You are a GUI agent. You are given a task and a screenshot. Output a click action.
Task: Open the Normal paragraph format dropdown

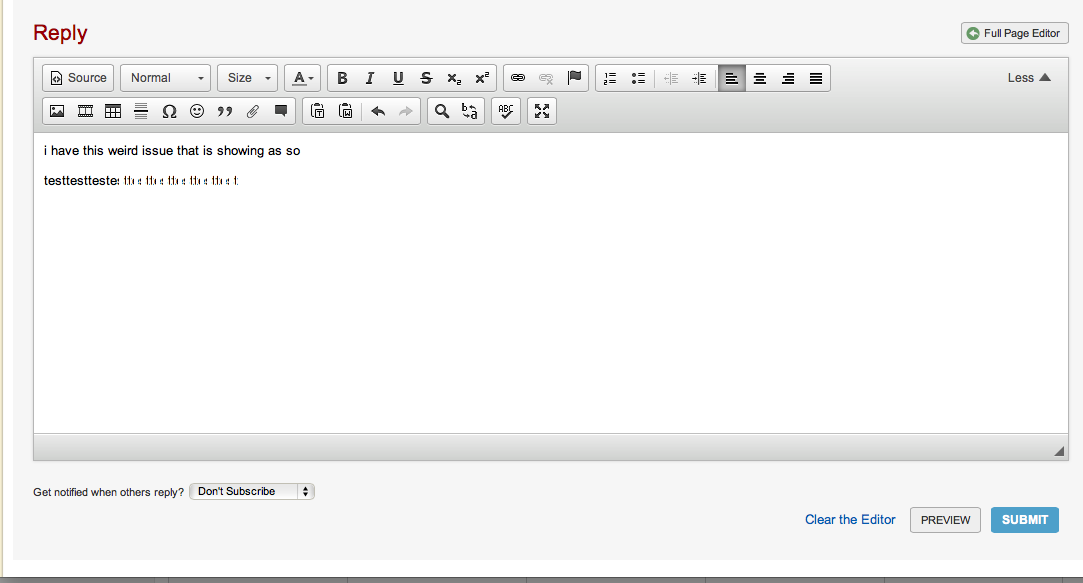(166, 78)
